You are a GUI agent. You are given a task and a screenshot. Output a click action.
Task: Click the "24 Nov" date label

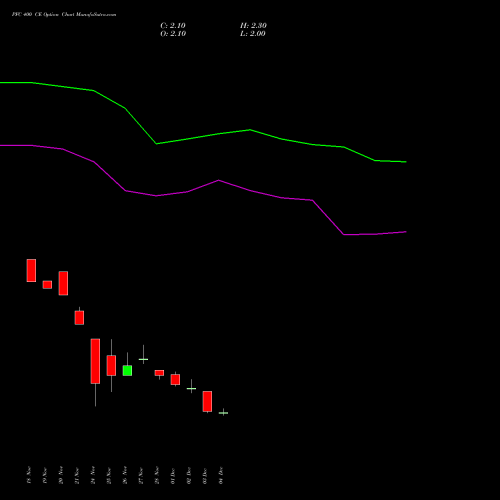click(93, 475)
